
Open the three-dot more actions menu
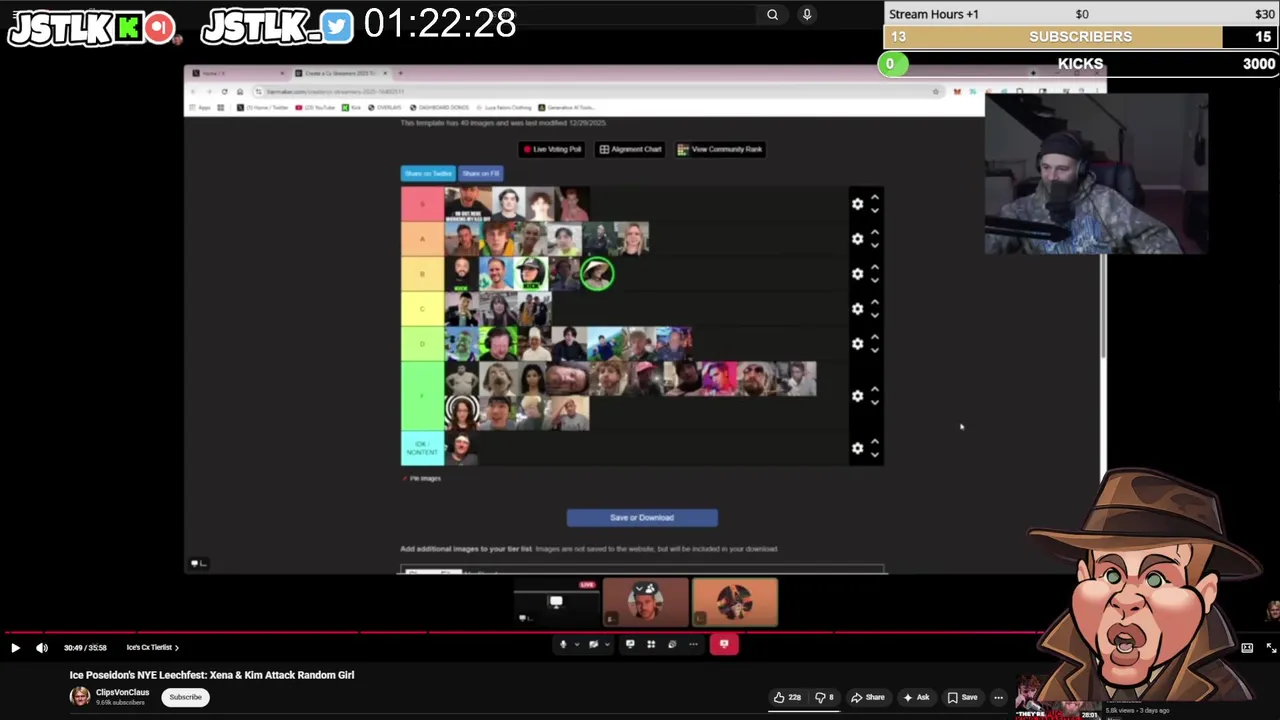tap(998, 697)
